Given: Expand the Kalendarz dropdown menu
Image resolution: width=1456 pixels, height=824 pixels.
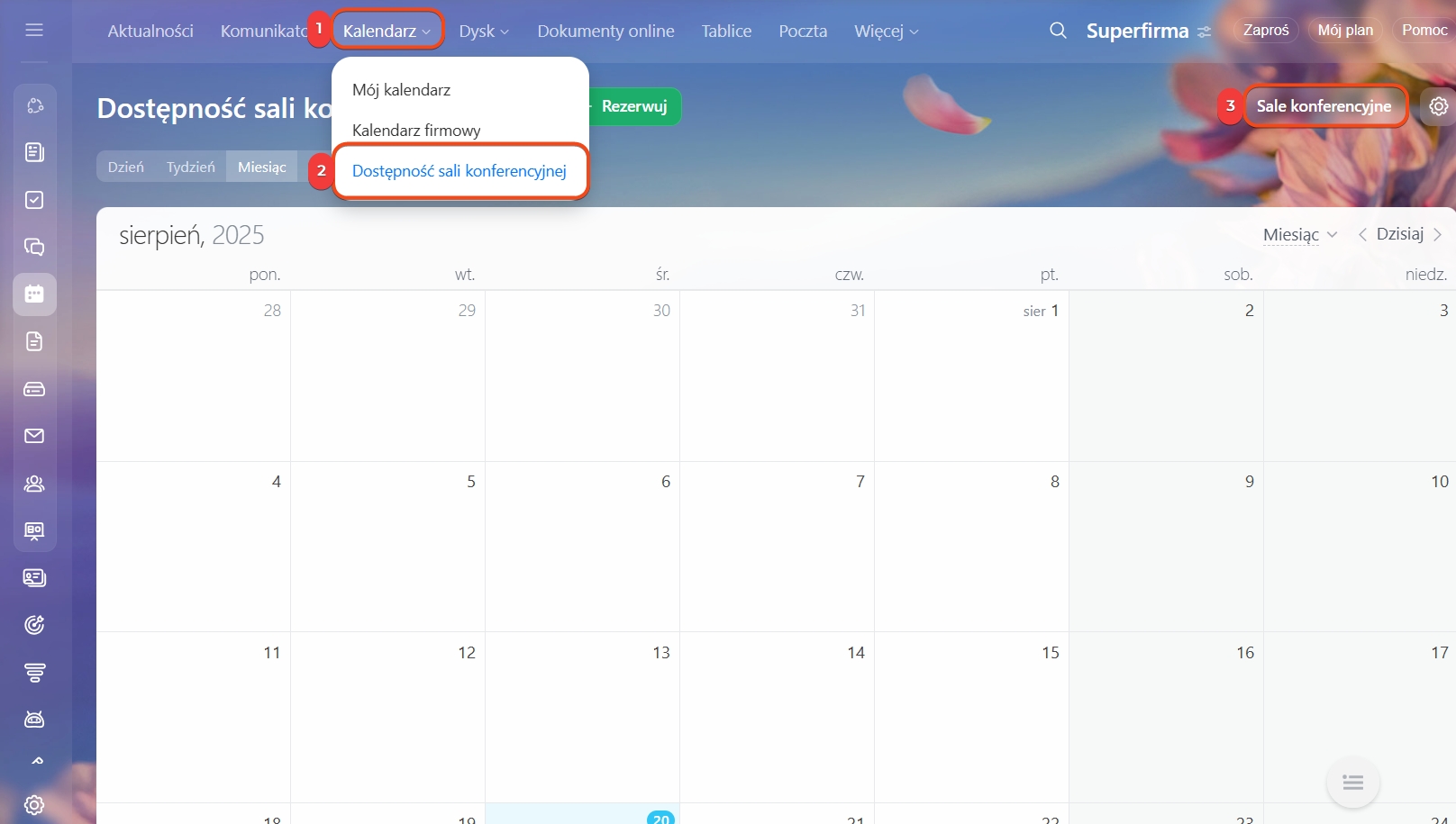Looking at the screenshot, I should point(387,31).
